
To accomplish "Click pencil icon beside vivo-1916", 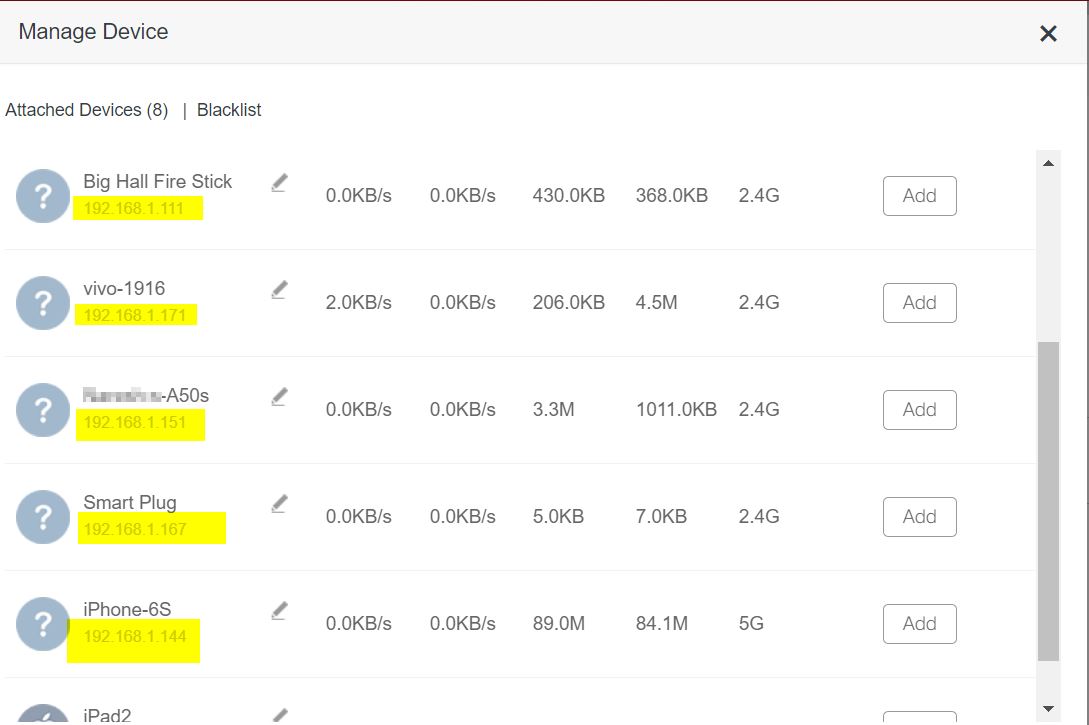I will point(279,290).
